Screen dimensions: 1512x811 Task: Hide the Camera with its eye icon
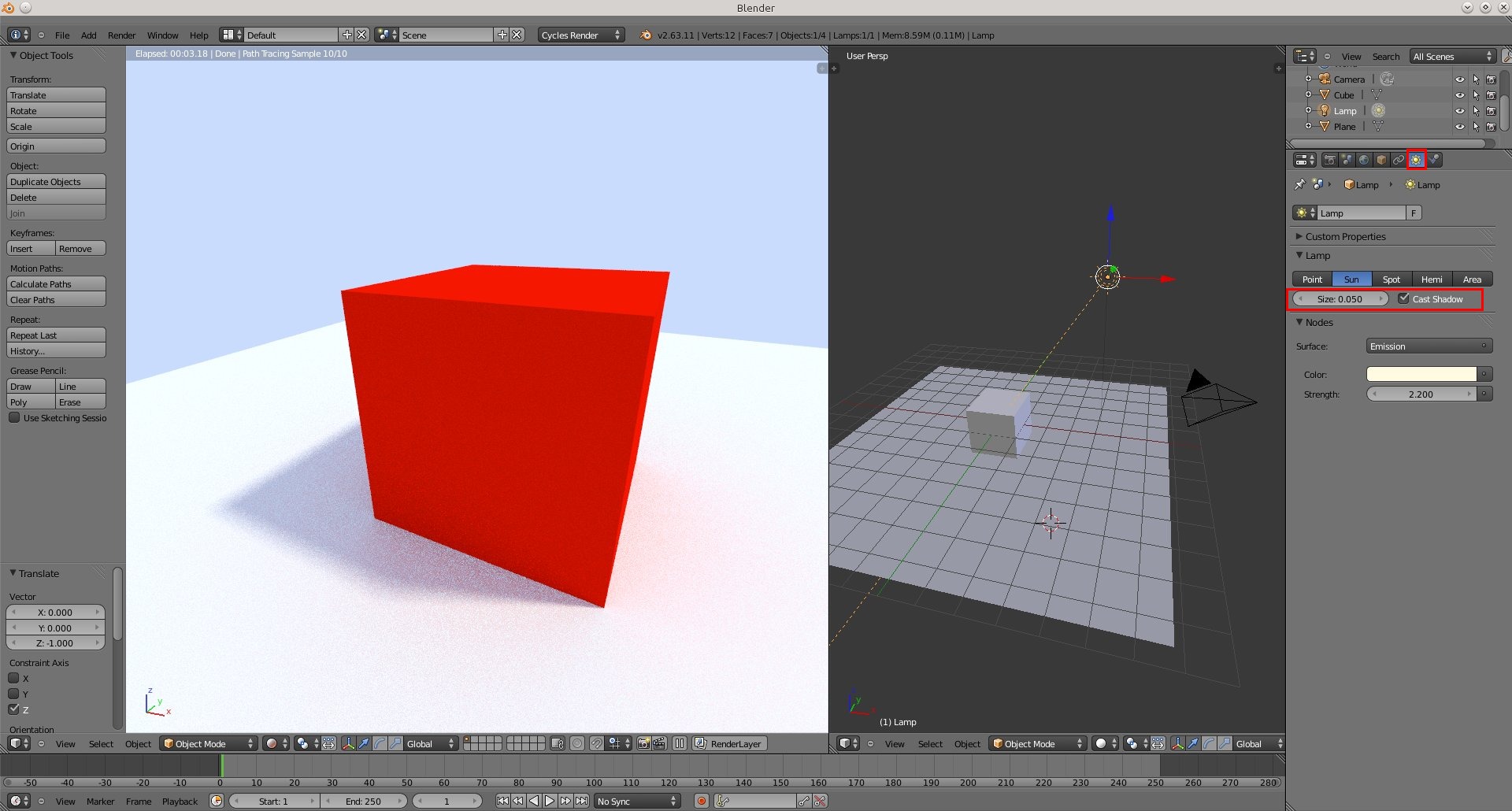(1459, 79)
